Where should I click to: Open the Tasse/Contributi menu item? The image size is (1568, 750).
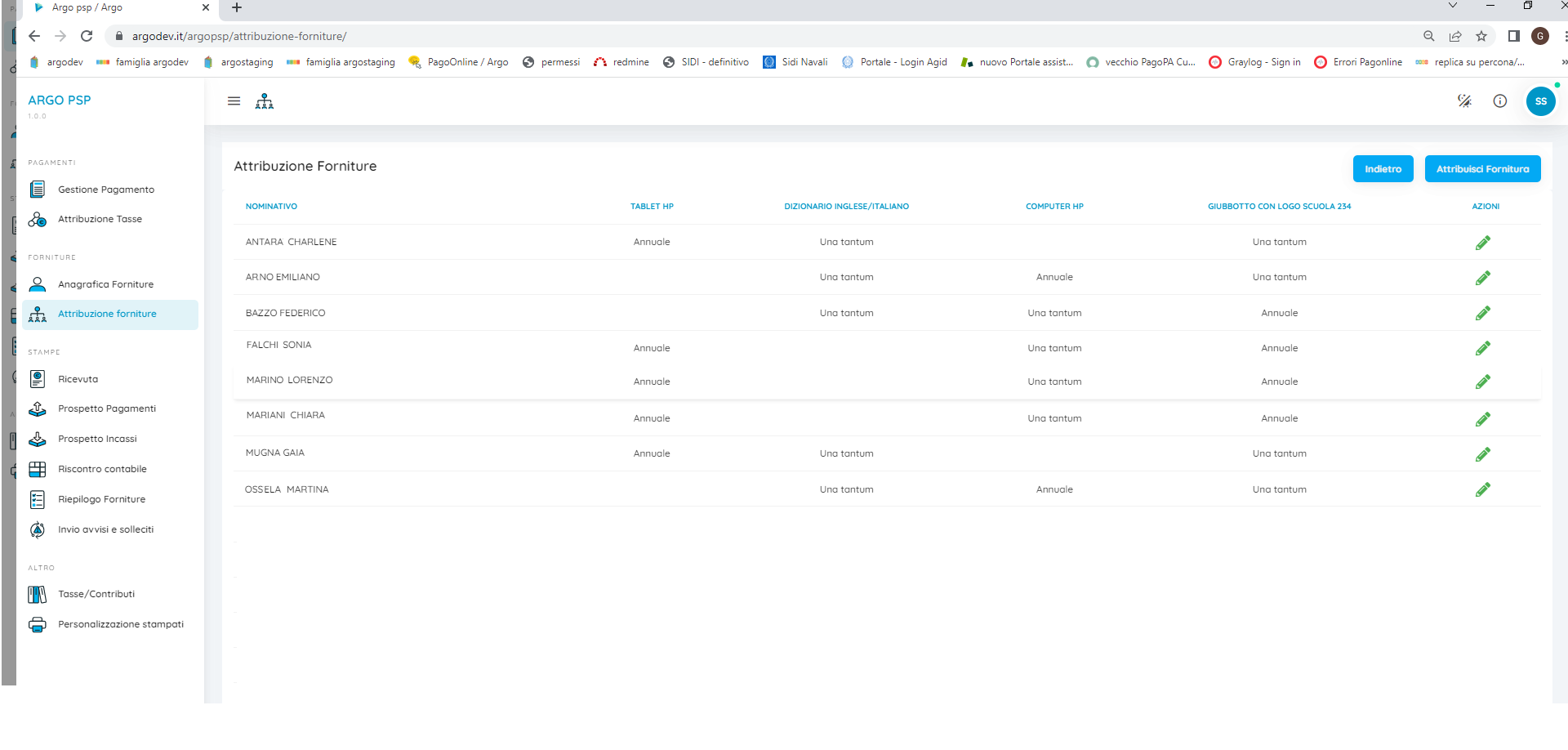coord(110,594)
